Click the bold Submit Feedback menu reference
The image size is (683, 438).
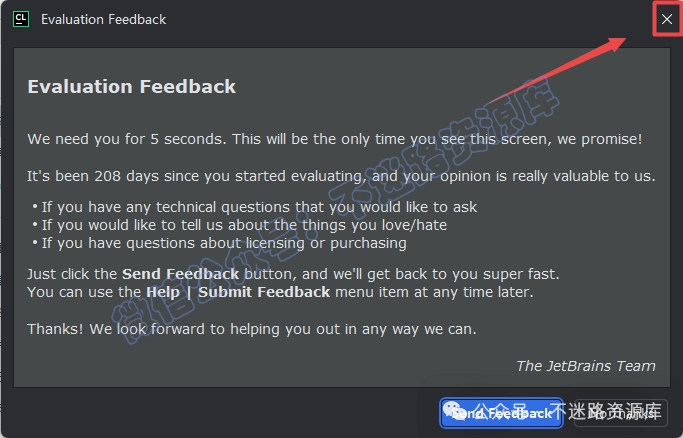coord(264,292)
